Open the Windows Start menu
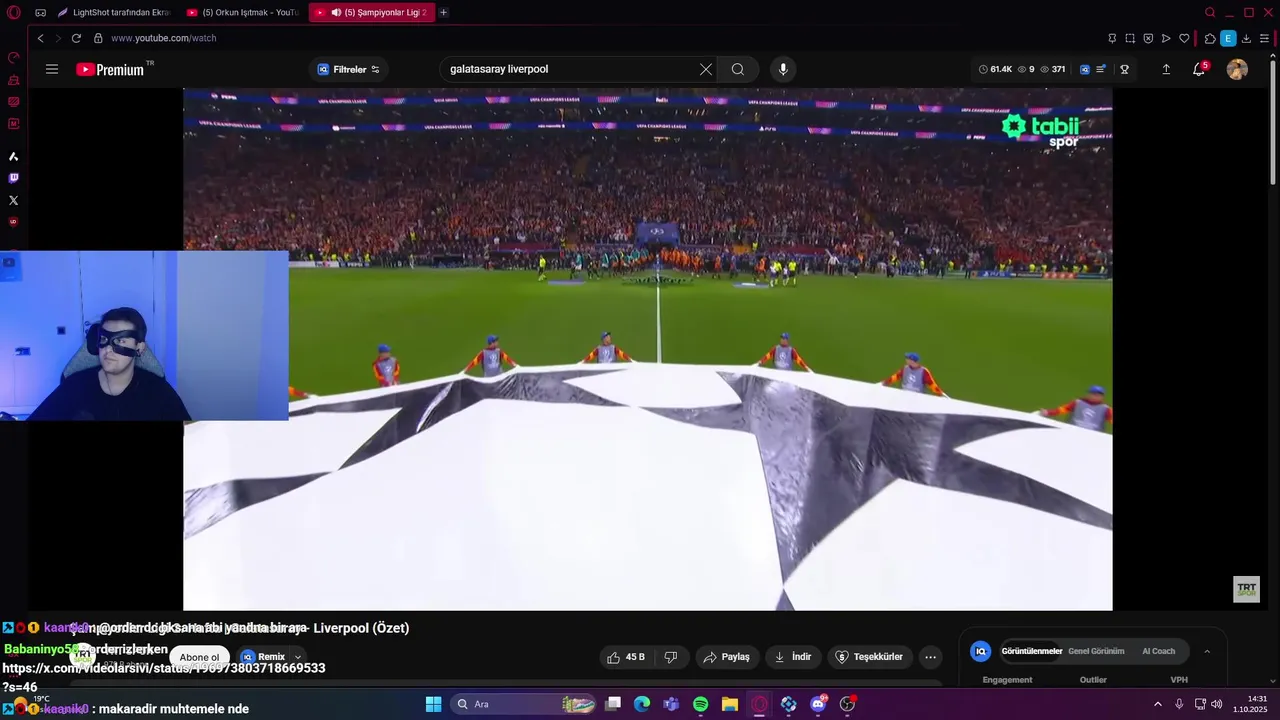 (x=433, y=704)
